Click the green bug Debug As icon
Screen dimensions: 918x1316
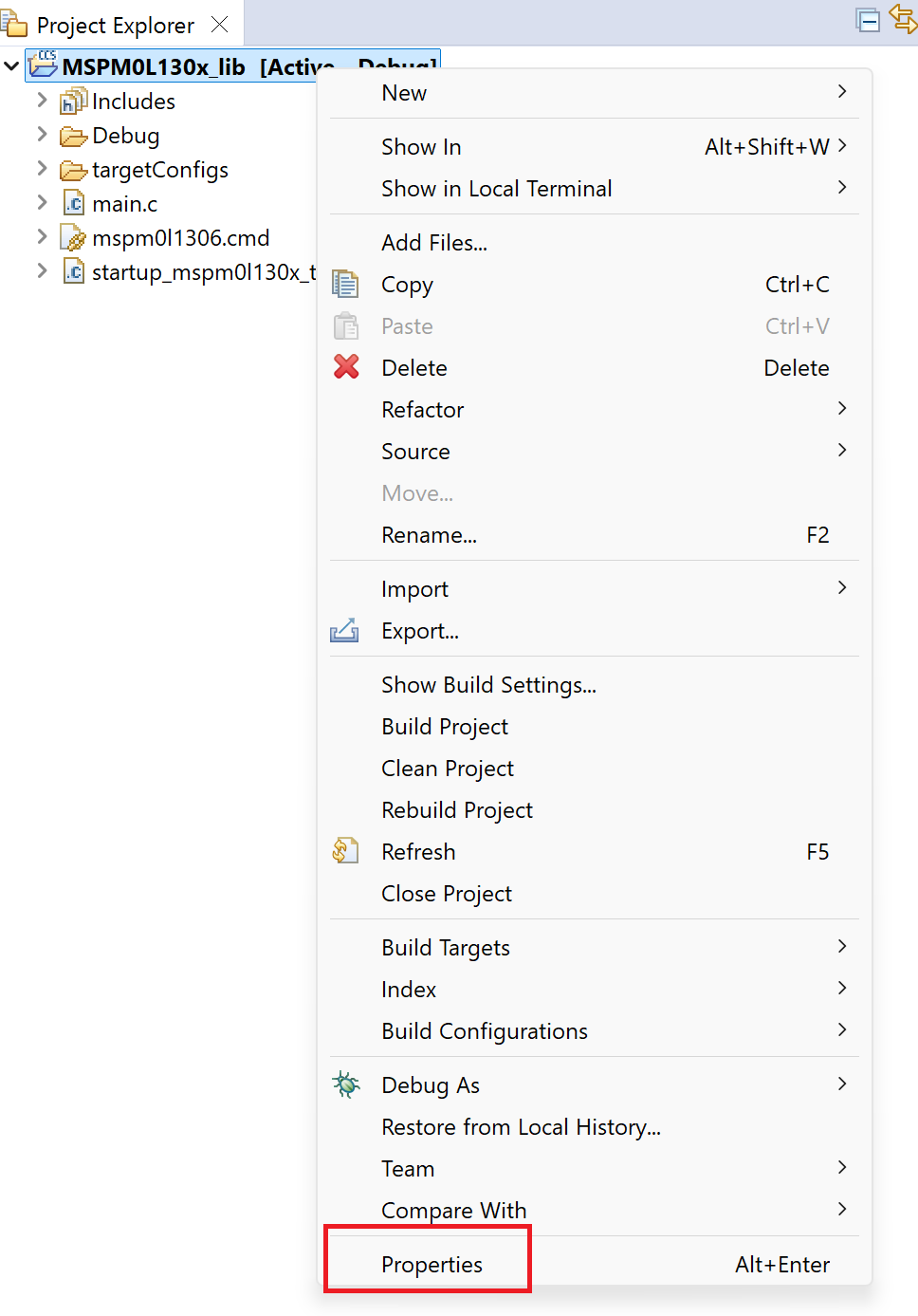coord(346,1084)
